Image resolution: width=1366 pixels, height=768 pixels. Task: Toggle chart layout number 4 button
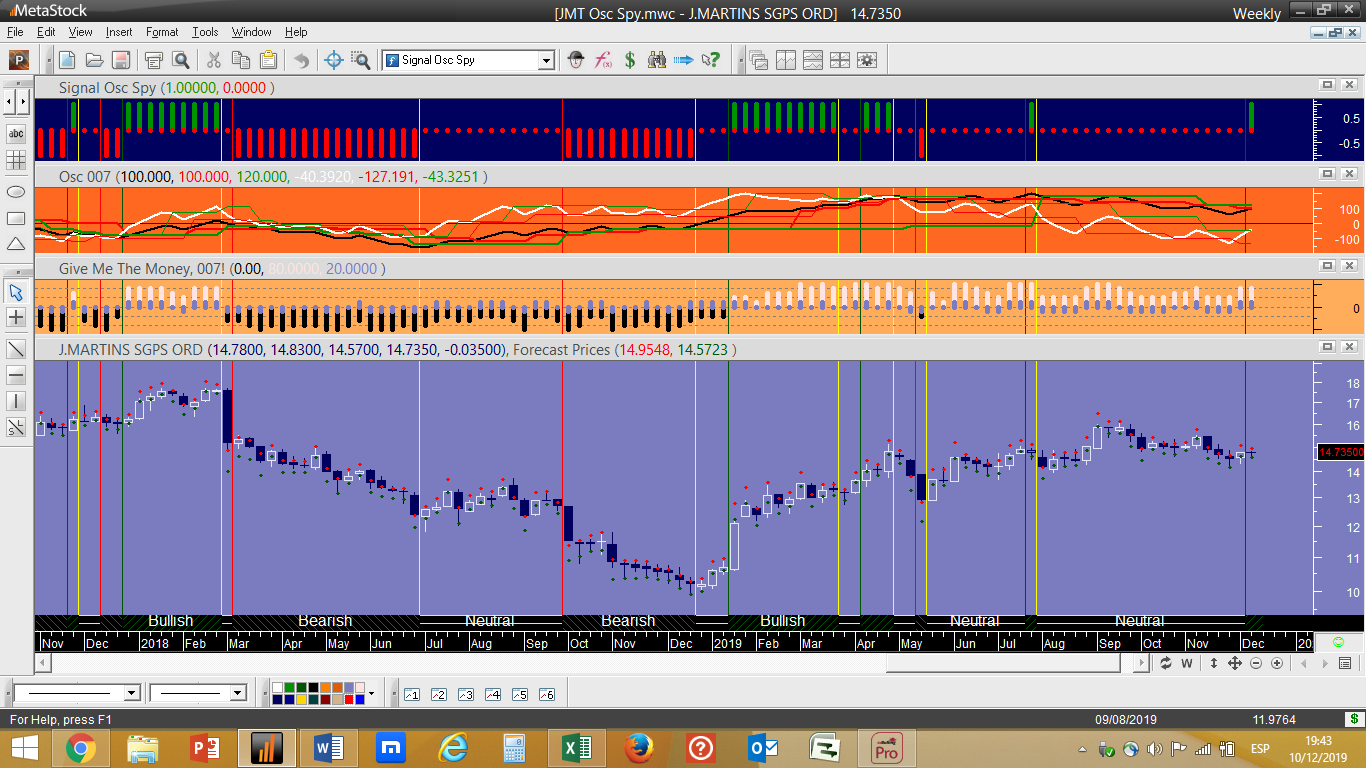click(492, 694)
